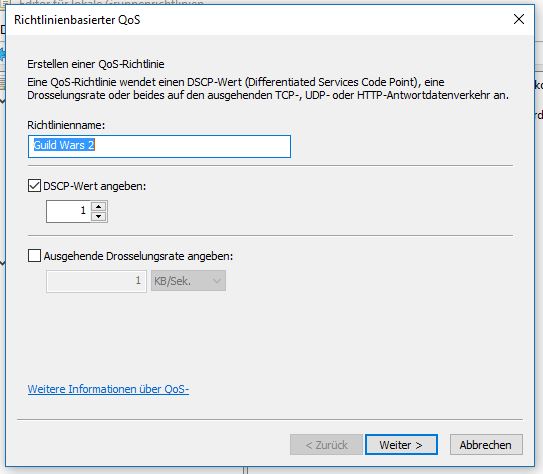Click the 'DSCP-Wert angeben:' label text

click(x=95, y=186)
